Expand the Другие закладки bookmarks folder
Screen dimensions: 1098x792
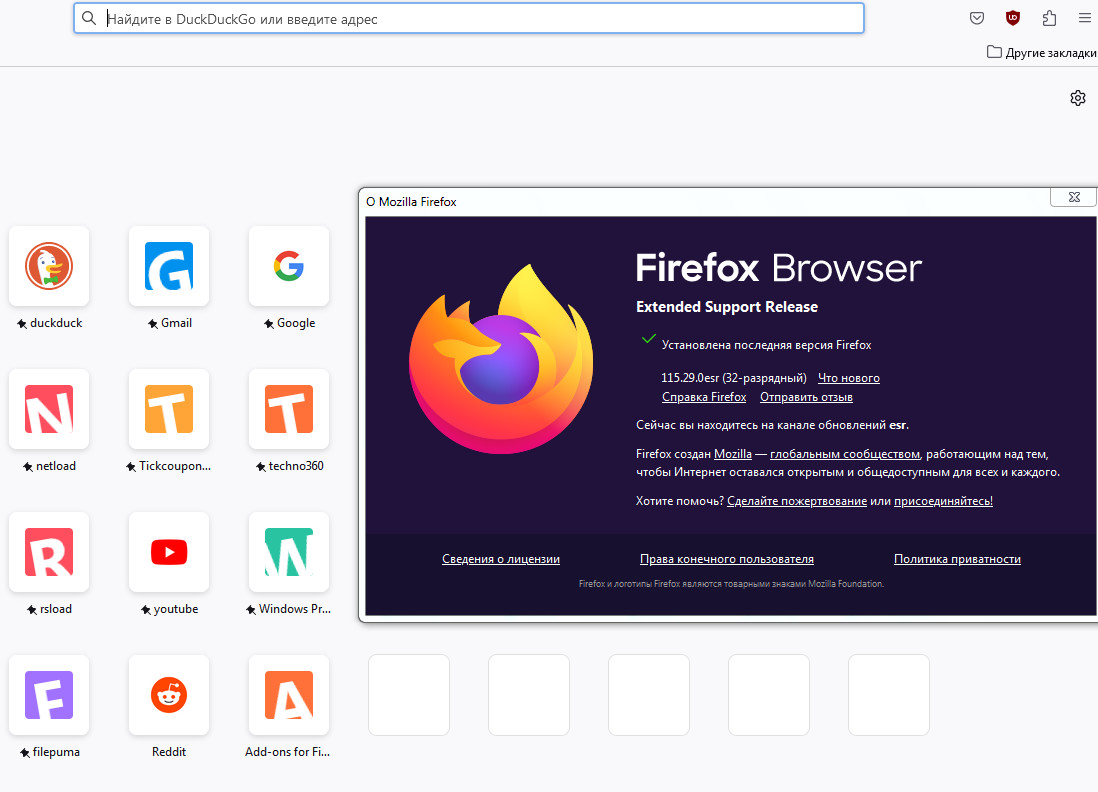tap(1040, 52)
